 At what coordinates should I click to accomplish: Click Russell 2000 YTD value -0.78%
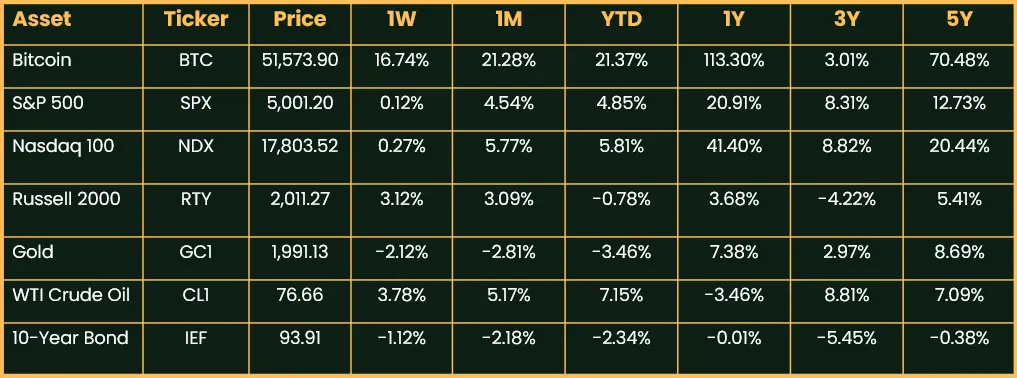621,198
